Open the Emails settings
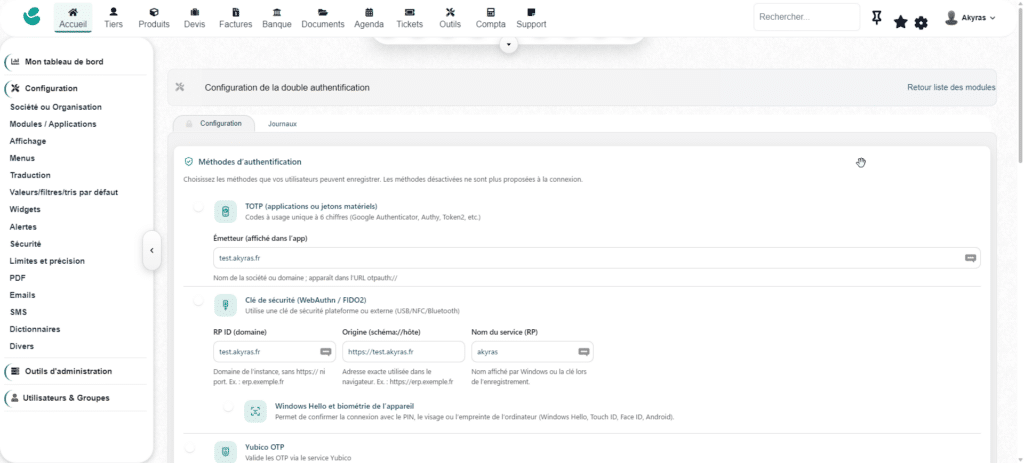The width and height of the screenshot is (1024, 463). [22, 295]
